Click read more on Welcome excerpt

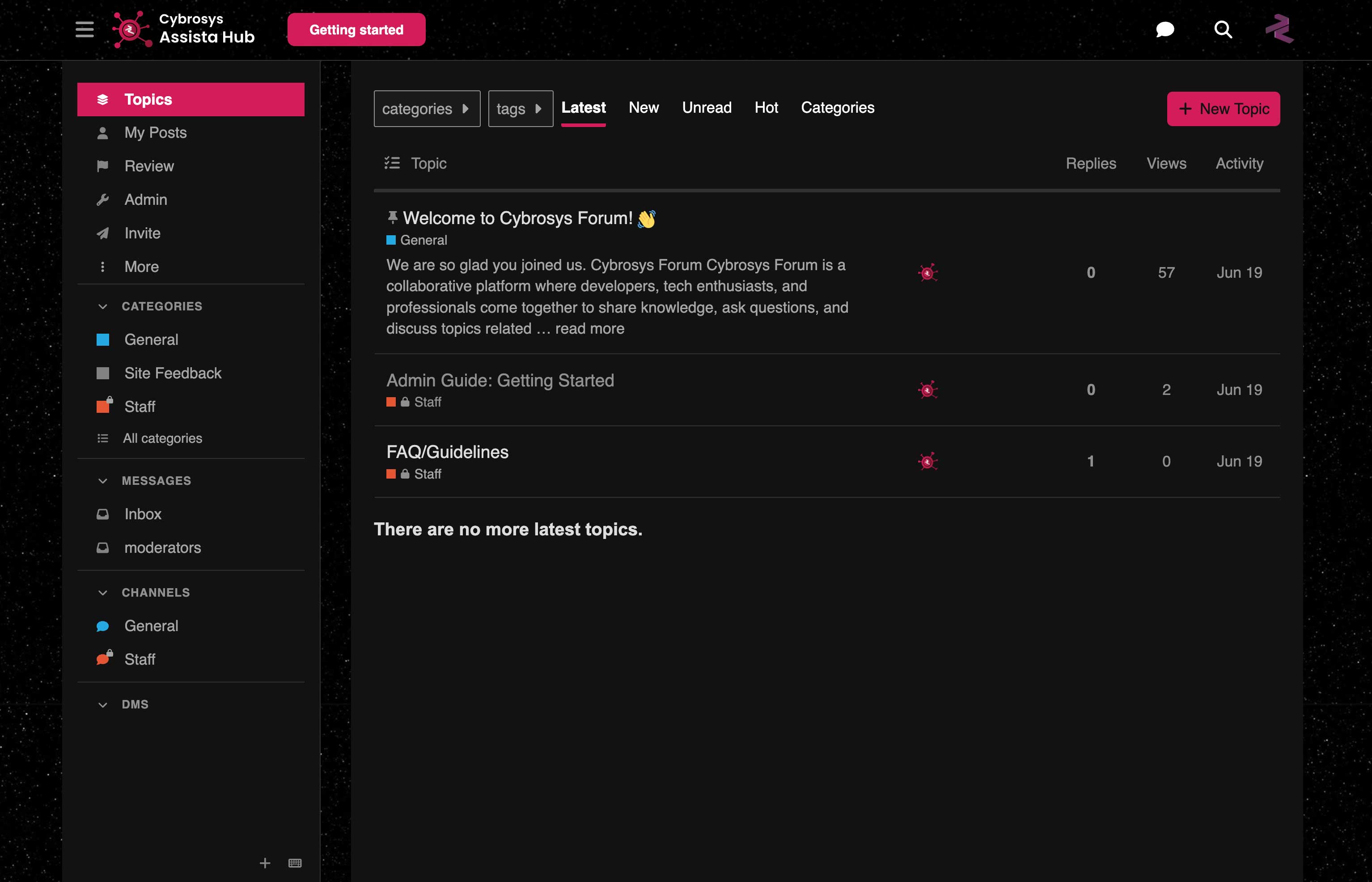589,329
